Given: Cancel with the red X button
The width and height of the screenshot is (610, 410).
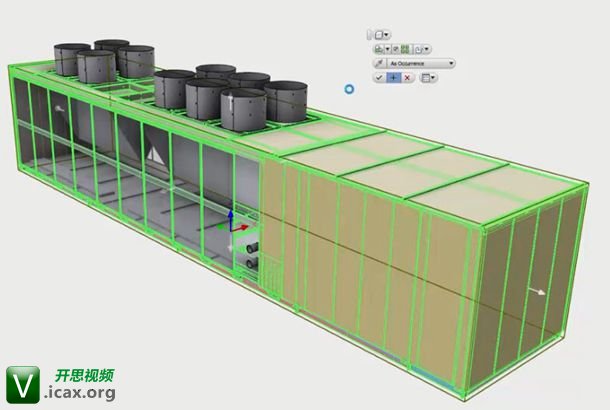Looking at the screenshot, I should [x=407, y=77].
